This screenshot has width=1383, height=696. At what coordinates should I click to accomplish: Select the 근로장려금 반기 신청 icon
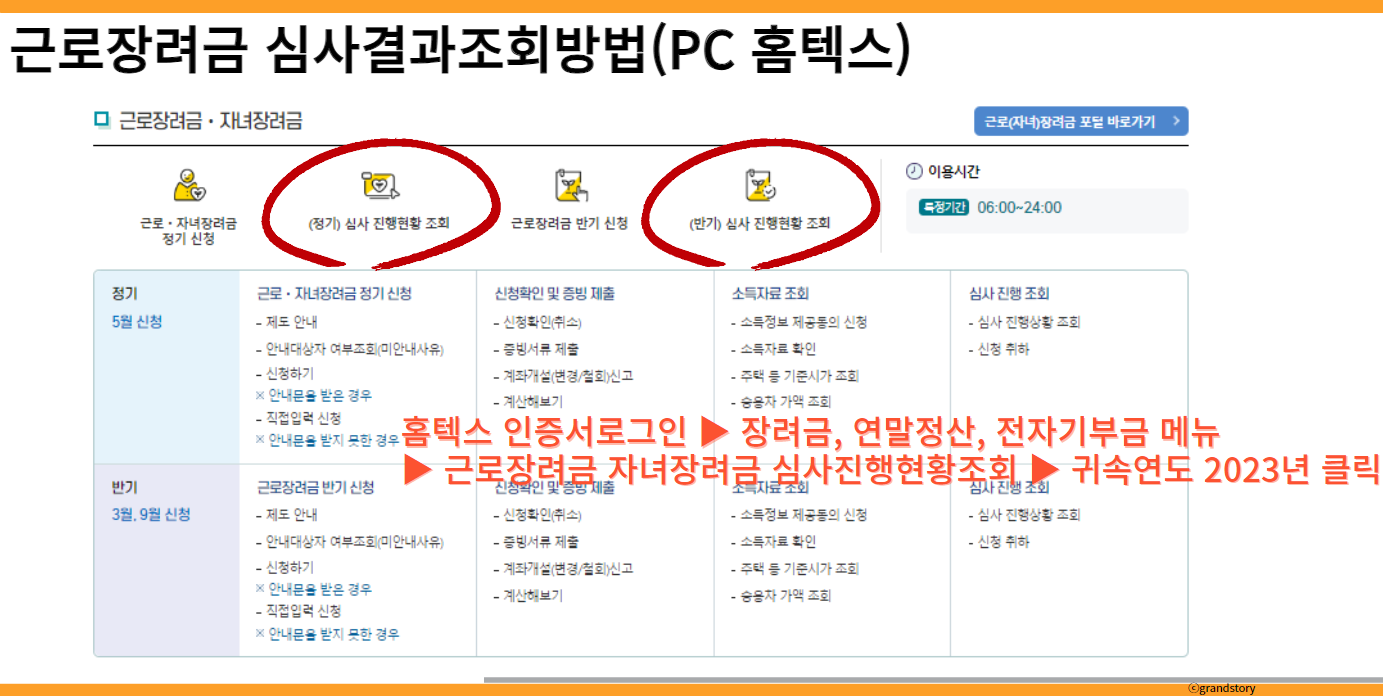tap(570, 186)
